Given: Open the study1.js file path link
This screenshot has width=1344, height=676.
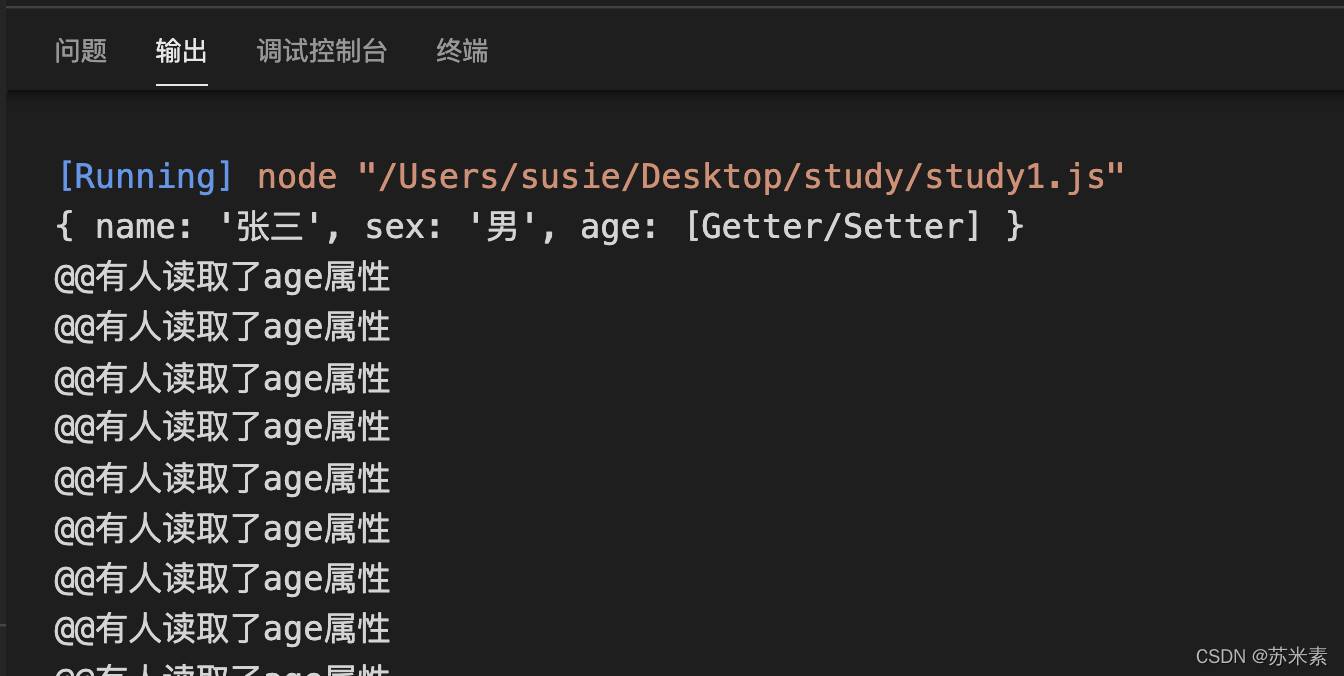Looking at the screenshot, I should (741, 177).
